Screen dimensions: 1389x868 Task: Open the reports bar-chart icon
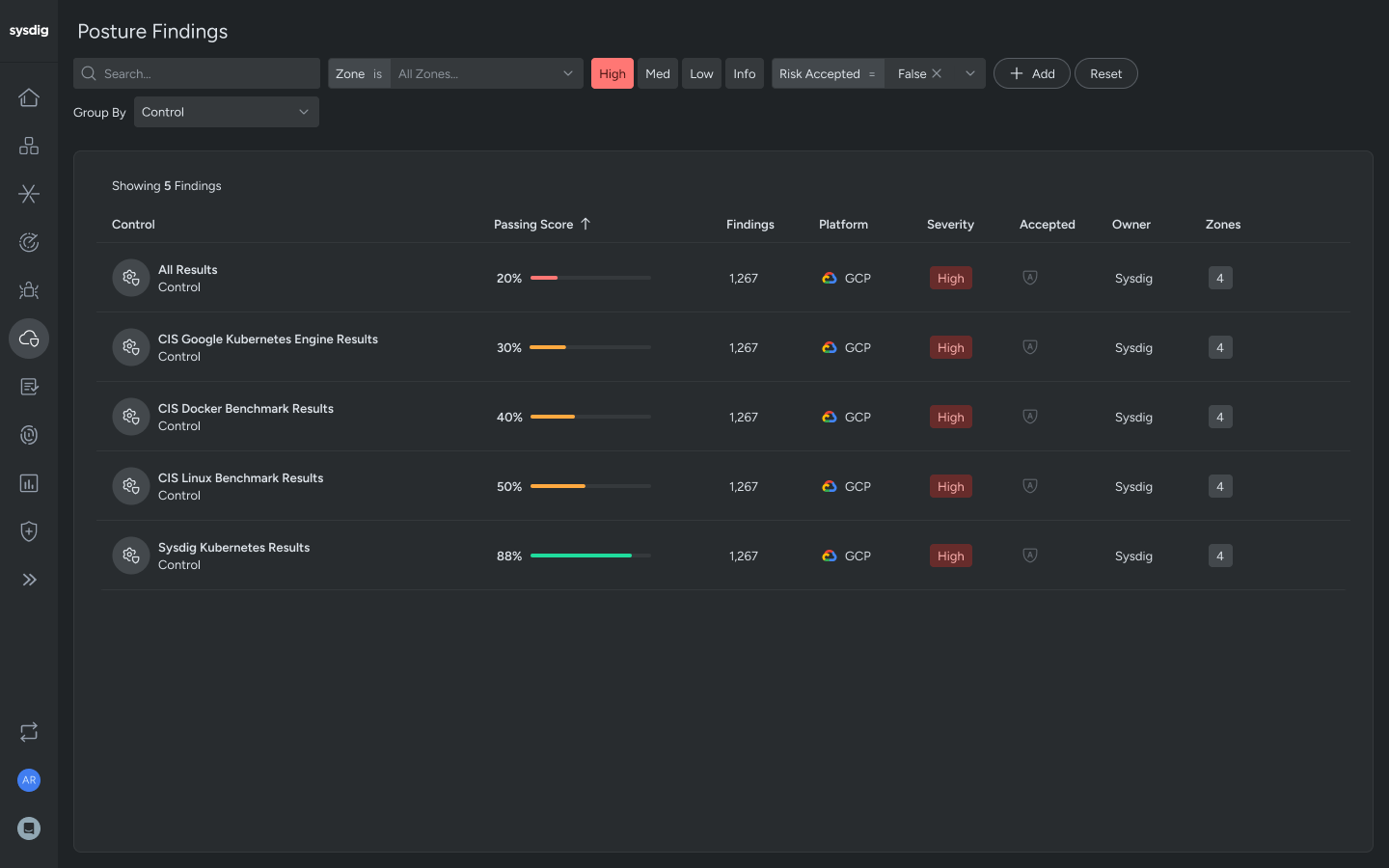29,483
